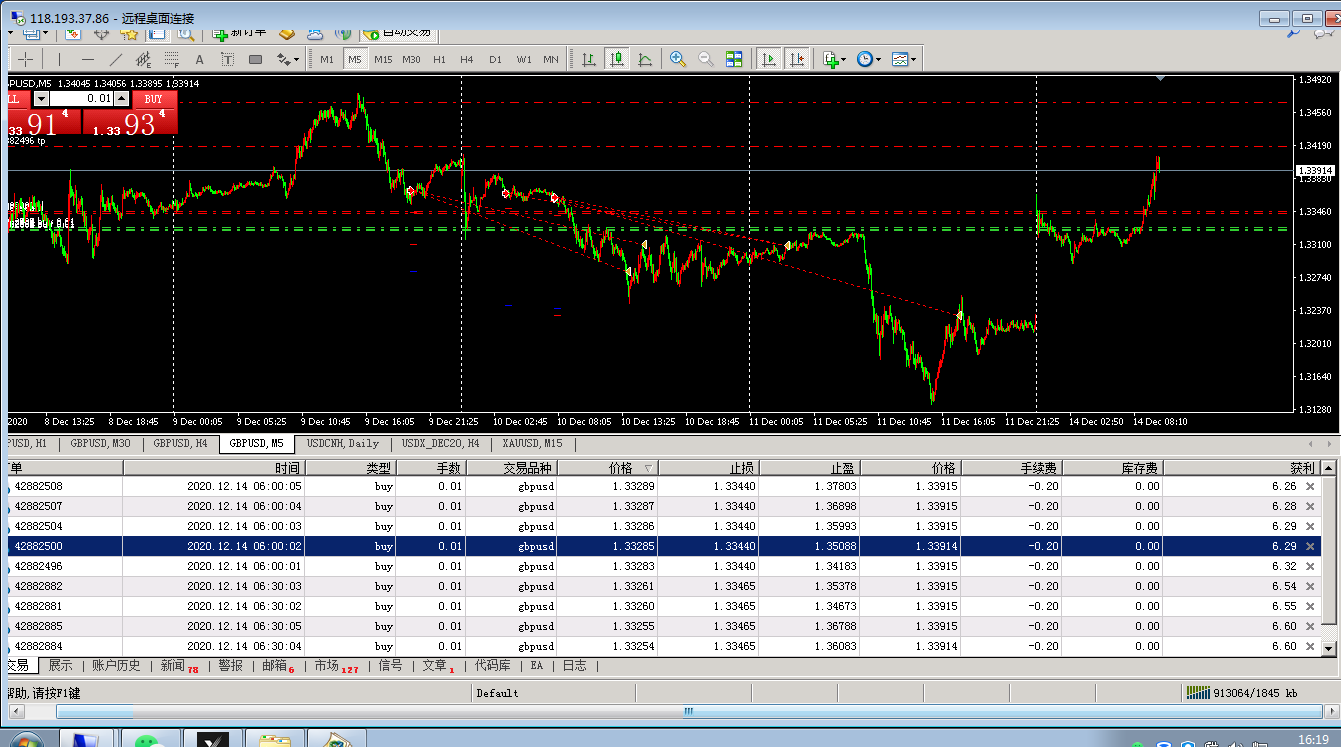Click the BUY one-click trading button
The image size is (1341, 747).
tap(153, 99)
